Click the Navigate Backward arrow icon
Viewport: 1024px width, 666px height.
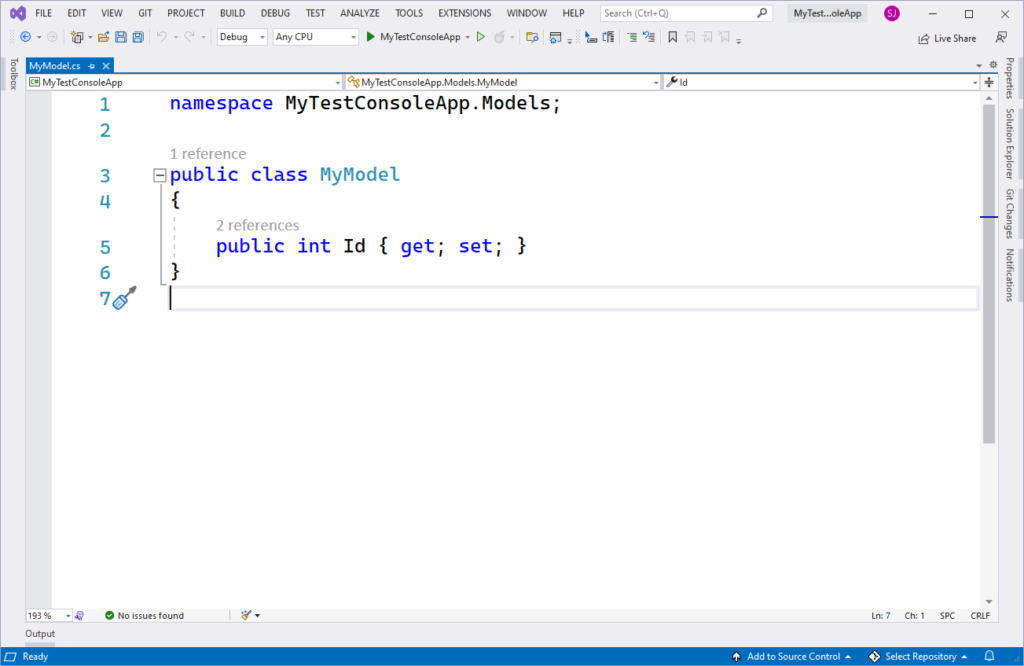25,37
